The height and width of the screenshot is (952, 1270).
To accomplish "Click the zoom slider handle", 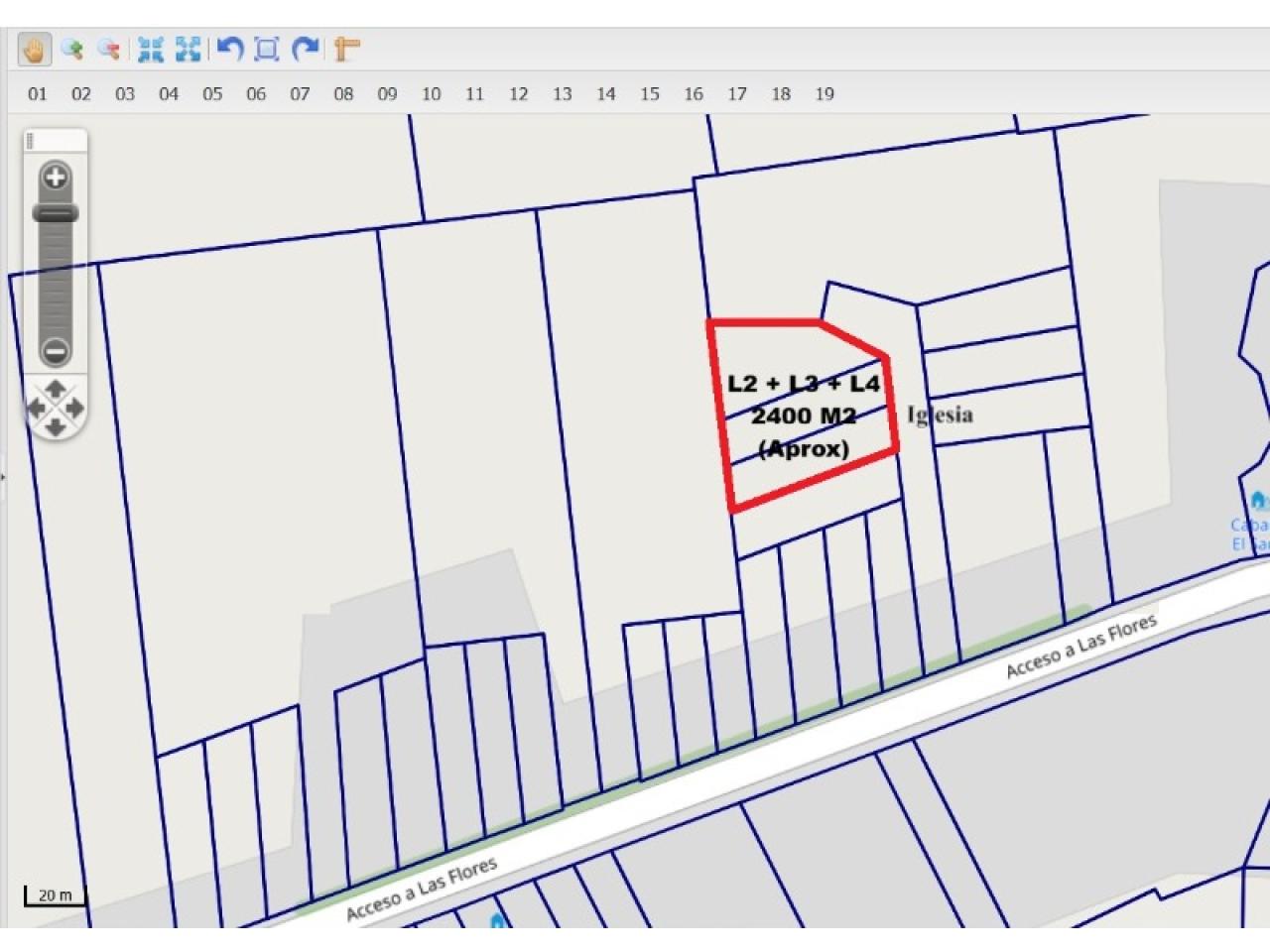I will coord(56,213).
